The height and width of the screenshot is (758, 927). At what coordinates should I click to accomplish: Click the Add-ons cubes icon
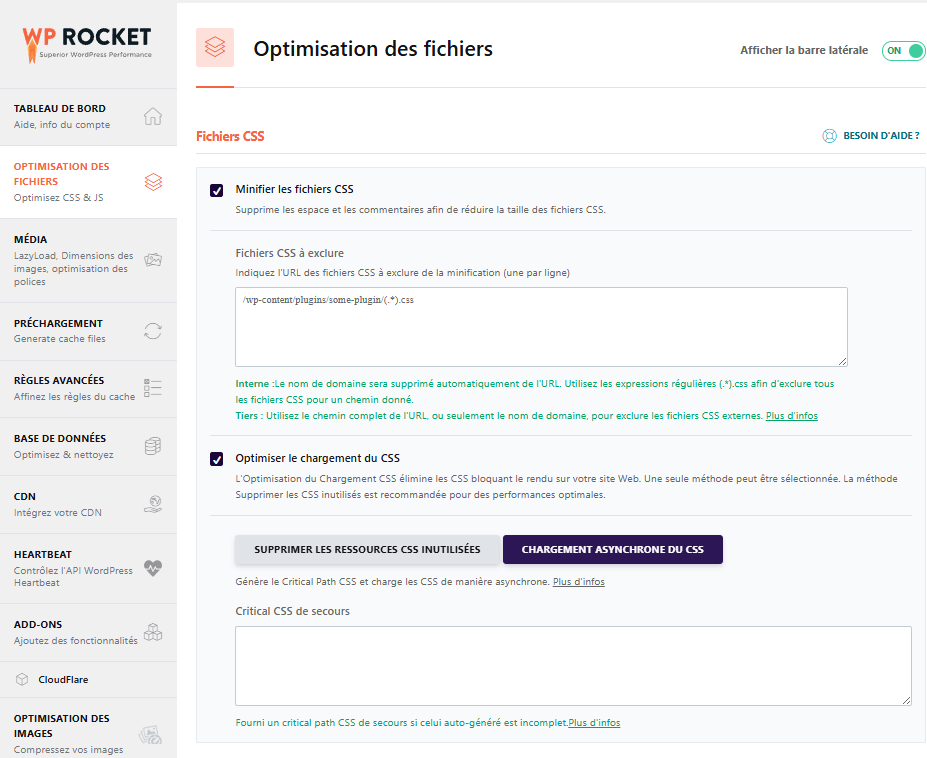(153, 632)
